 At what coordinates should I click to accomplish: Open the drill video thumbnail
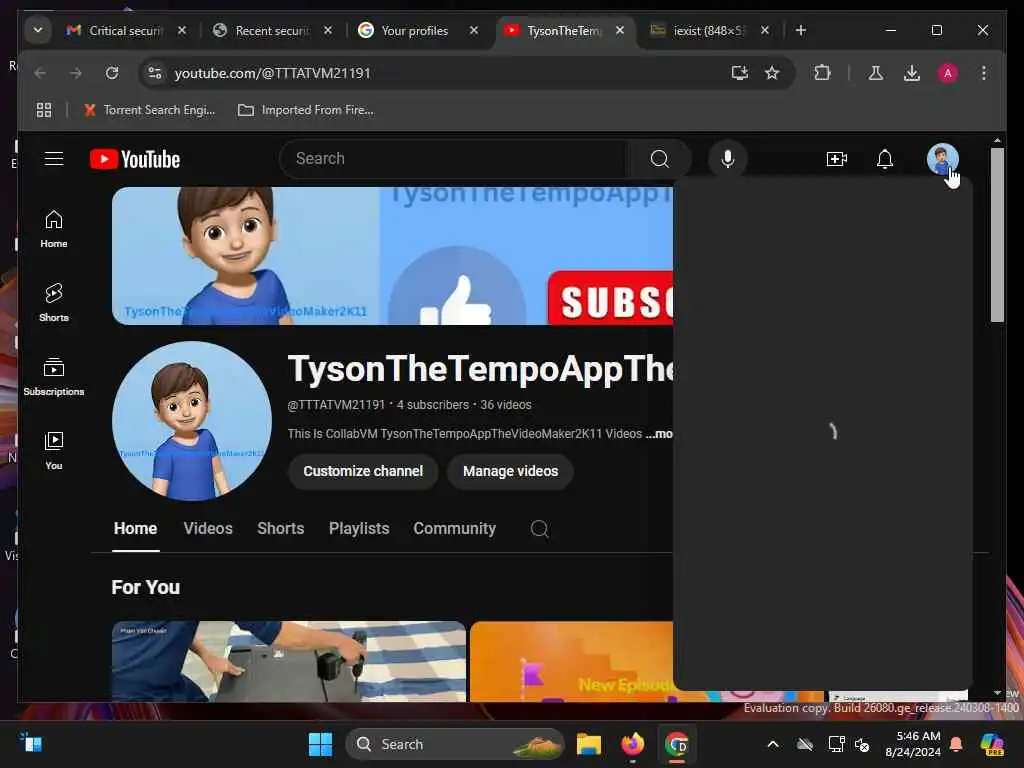click(x=289, y=661)
